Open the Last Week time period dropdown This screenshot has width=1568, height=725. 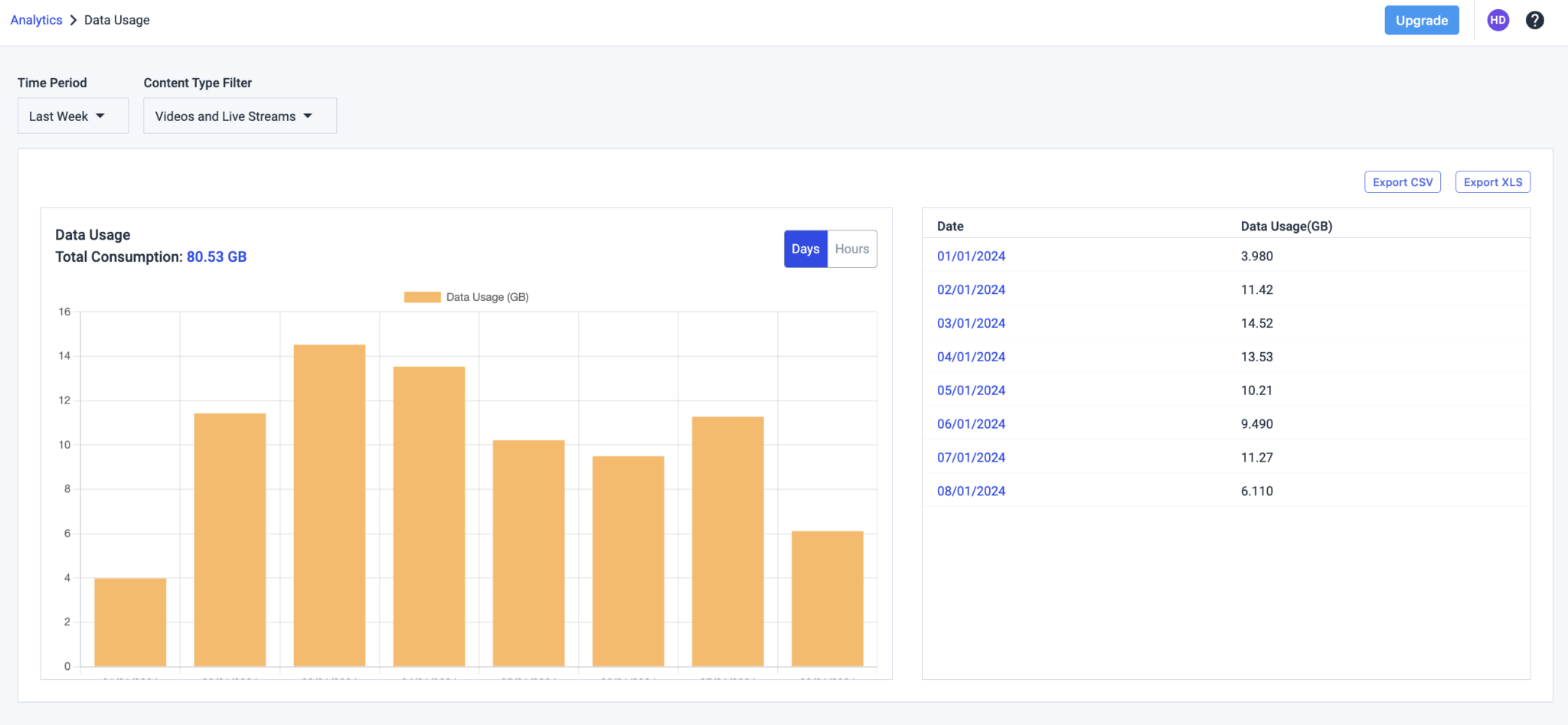[x=73, y=116]
